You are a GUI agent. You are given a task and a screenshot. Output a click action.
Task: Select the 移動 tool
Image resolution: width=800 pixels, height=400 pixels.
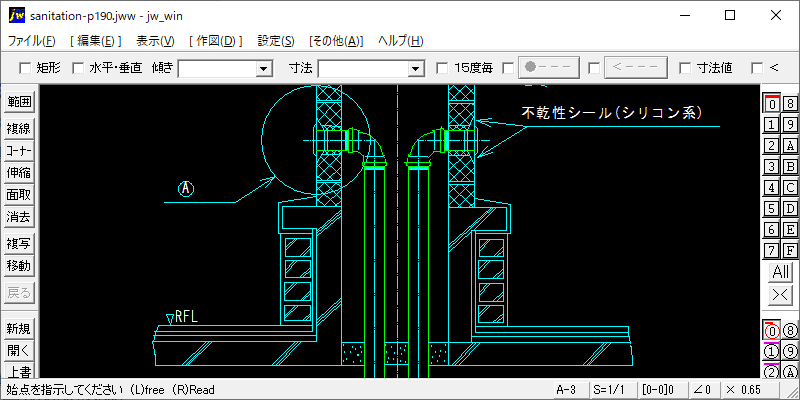point(19,266)
